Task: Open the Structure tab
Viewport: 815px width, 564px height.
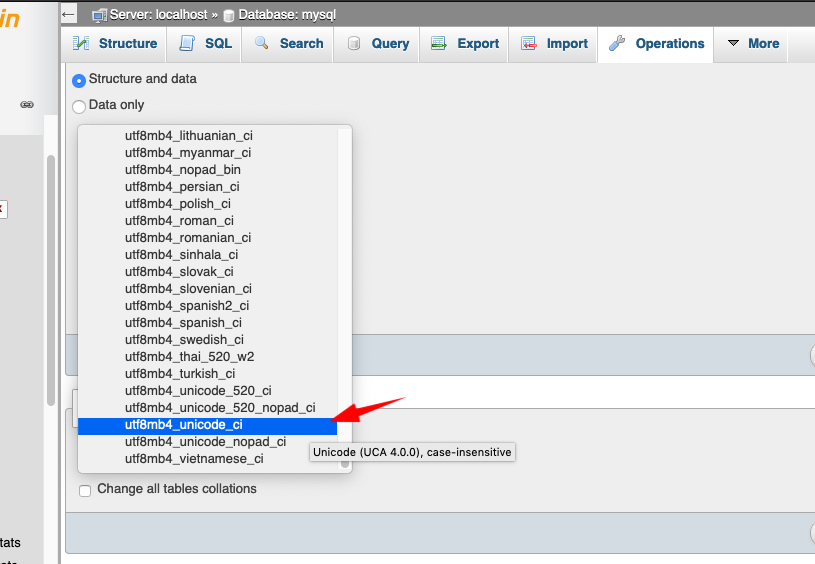Action: coord(114,44)
